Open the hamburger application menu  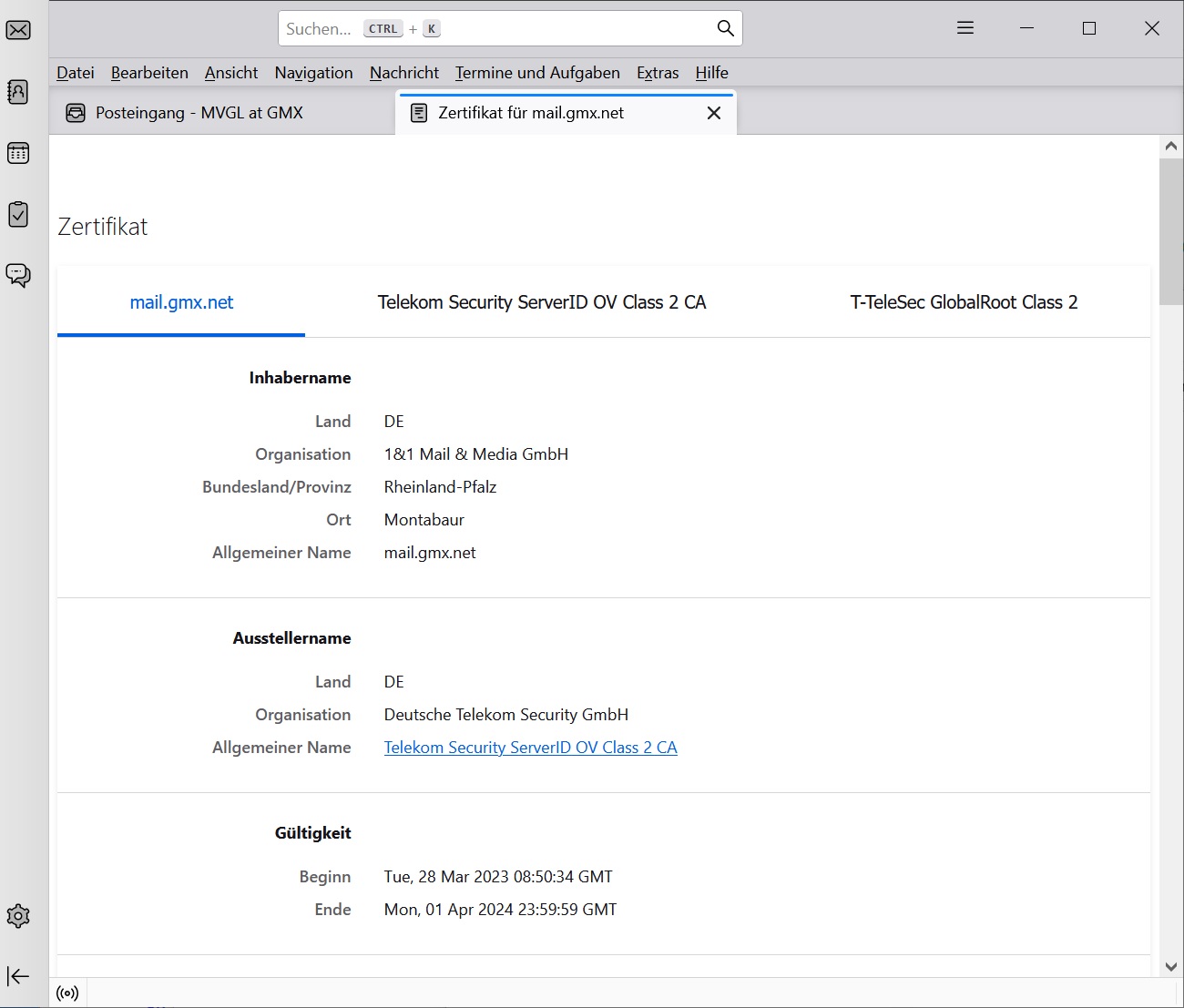[x=965, y=28]
